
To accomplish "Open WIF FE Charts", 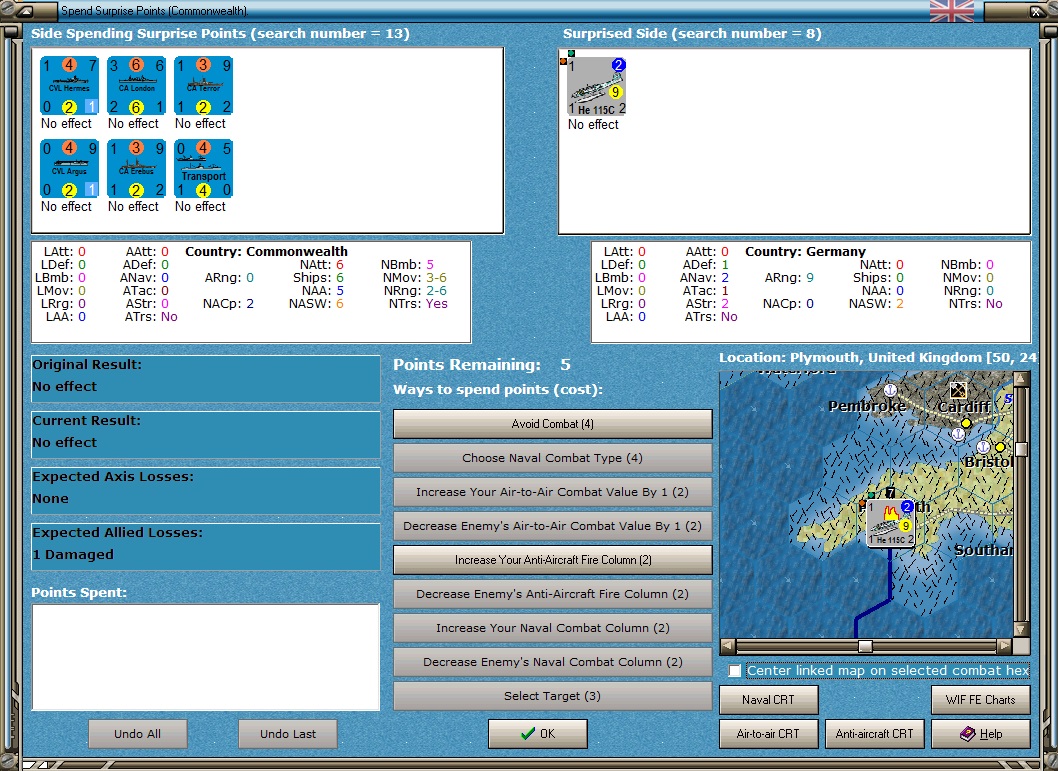I will coord(981,699).
